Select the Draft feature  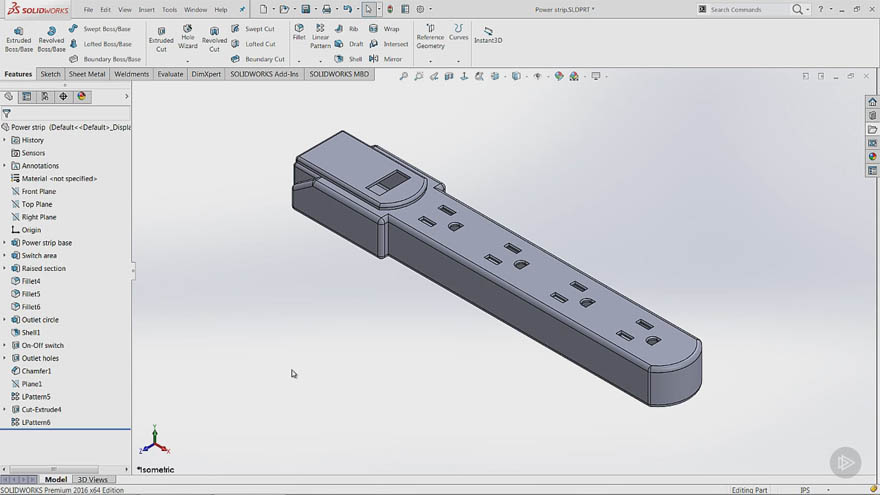point(349,44)
